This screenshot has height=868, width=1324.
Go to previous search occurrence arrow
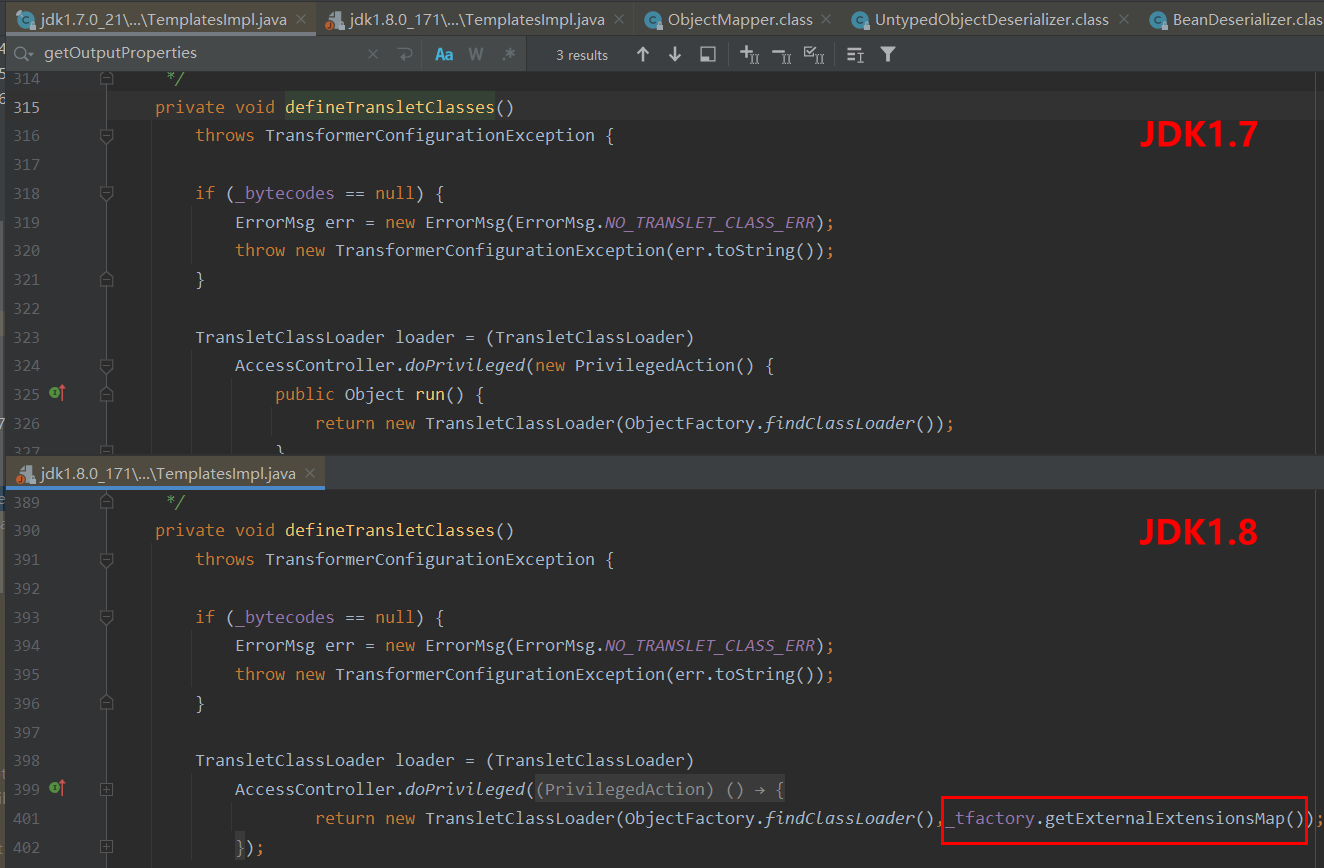[x=643, y=54]
